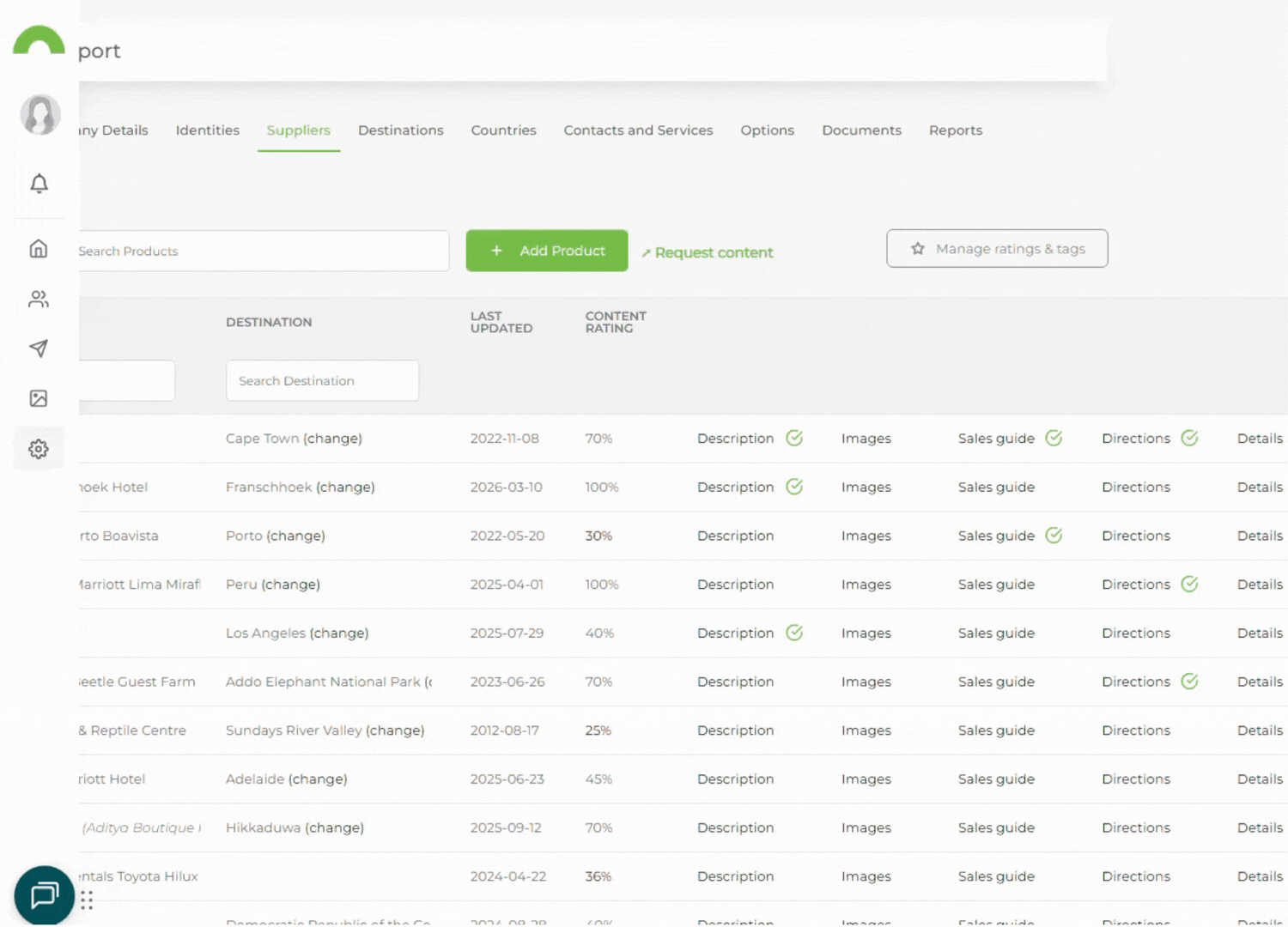The width and height of the screenshot is (1288, 927).
Task: Click the paper plane send icon
Action: point(39,348)
